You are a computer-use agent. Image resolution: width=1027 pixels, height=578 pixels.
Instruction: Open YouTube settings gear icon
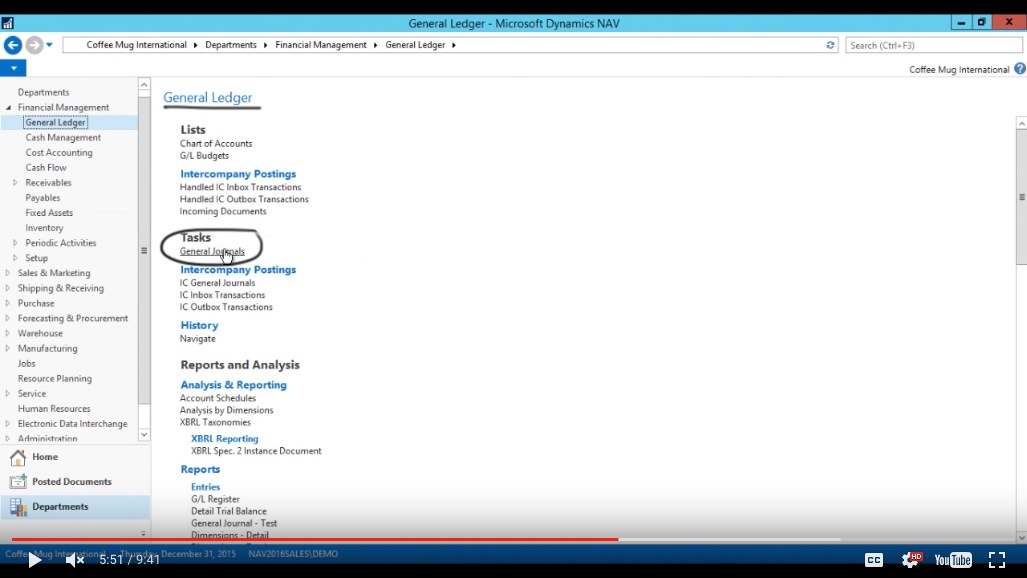point(910,560)
